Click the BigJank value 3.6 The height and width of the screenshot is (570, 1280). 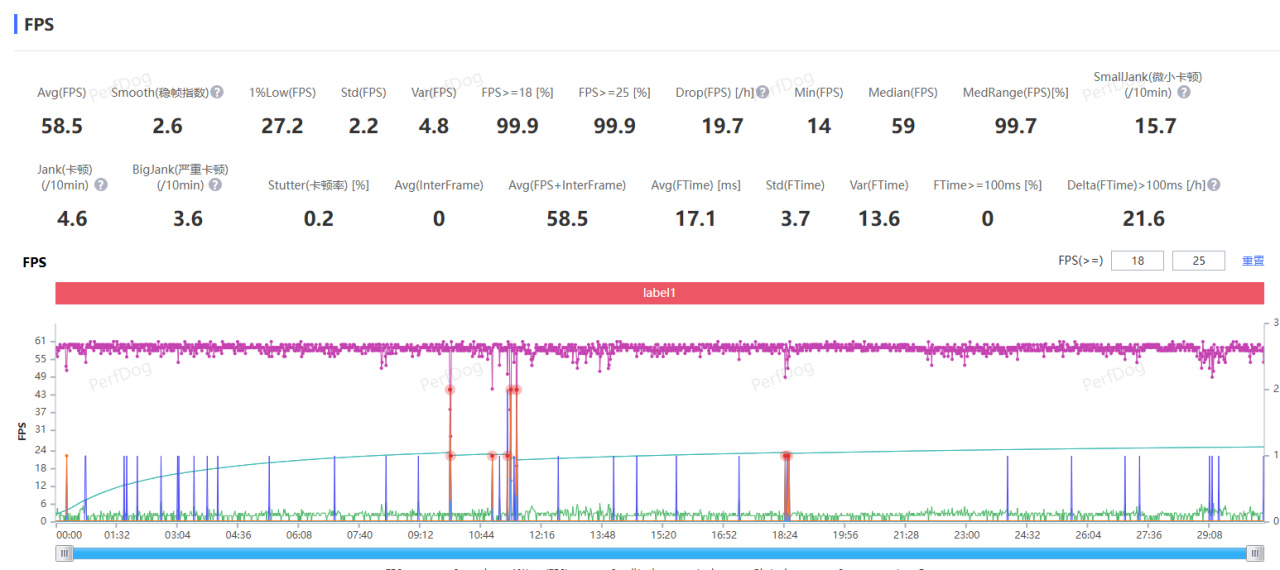pos(188,219)
